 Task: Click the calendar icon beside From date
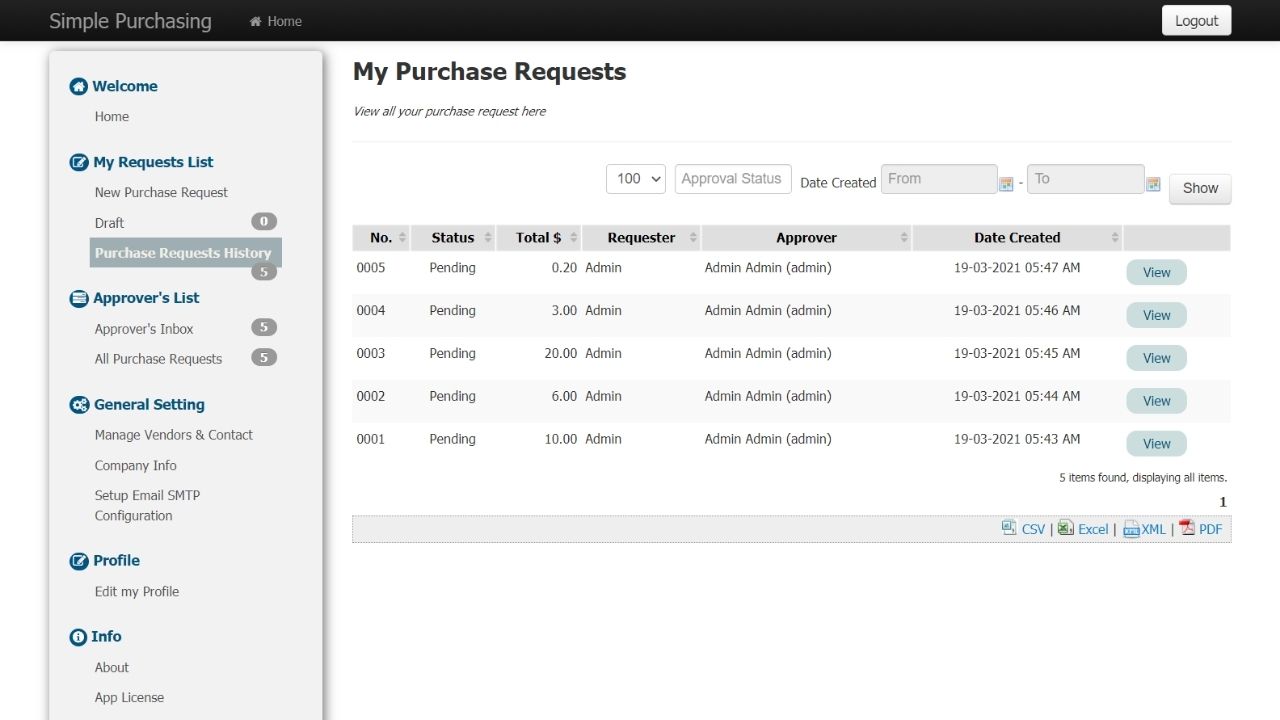pos(1006,184)
